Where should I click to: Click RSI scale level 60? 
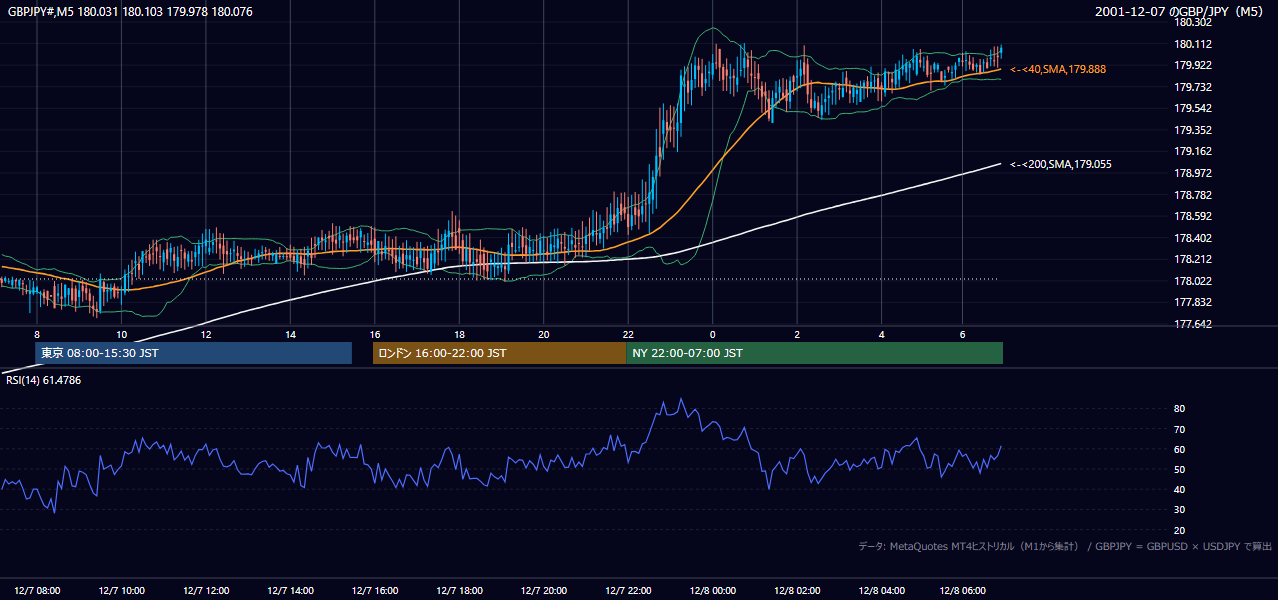1179,449
